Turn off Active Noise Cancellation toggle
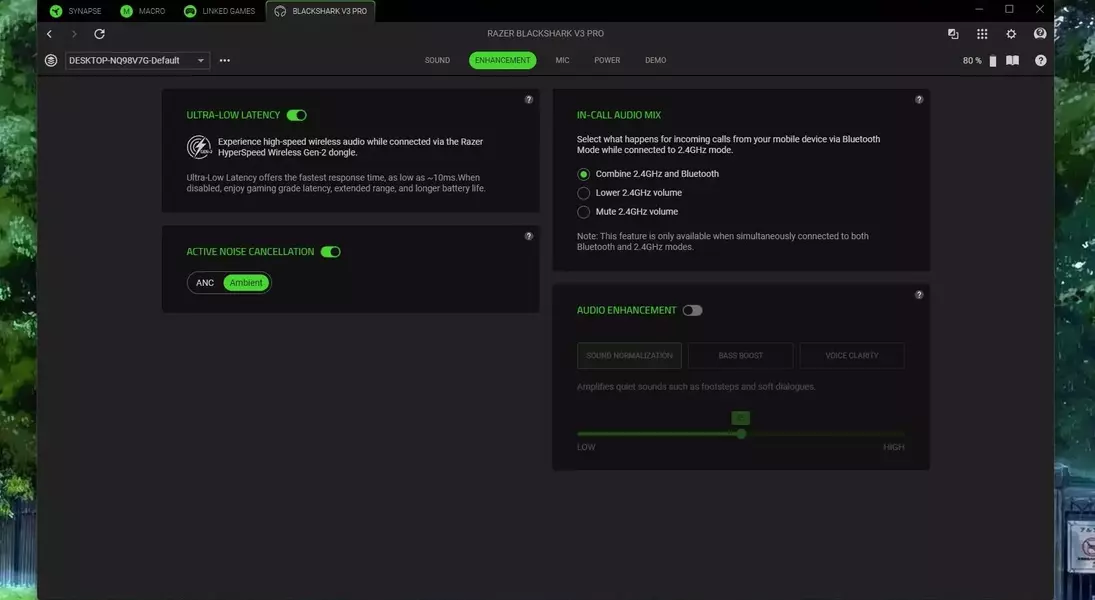This screenshot has width=1095, height=600. click(330, 252)
